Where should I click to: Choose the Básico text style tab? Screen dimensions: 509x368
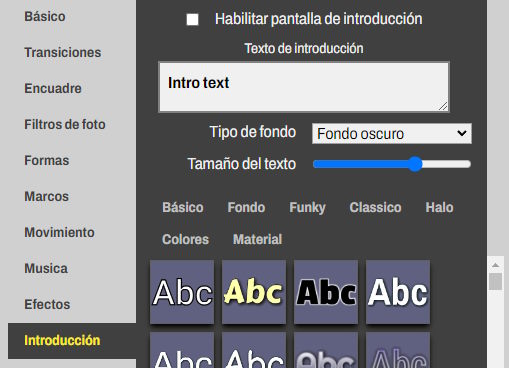click(183, 207)
